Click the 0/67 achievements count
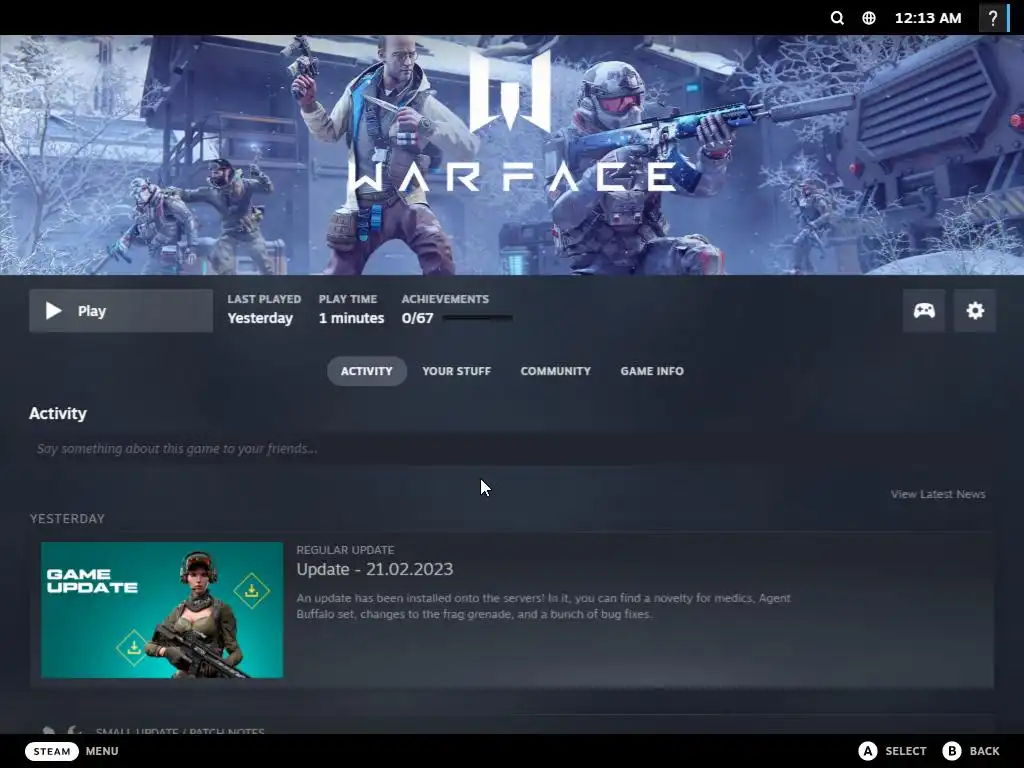This screenshot has height=768, width=1024. coord(417,318)
